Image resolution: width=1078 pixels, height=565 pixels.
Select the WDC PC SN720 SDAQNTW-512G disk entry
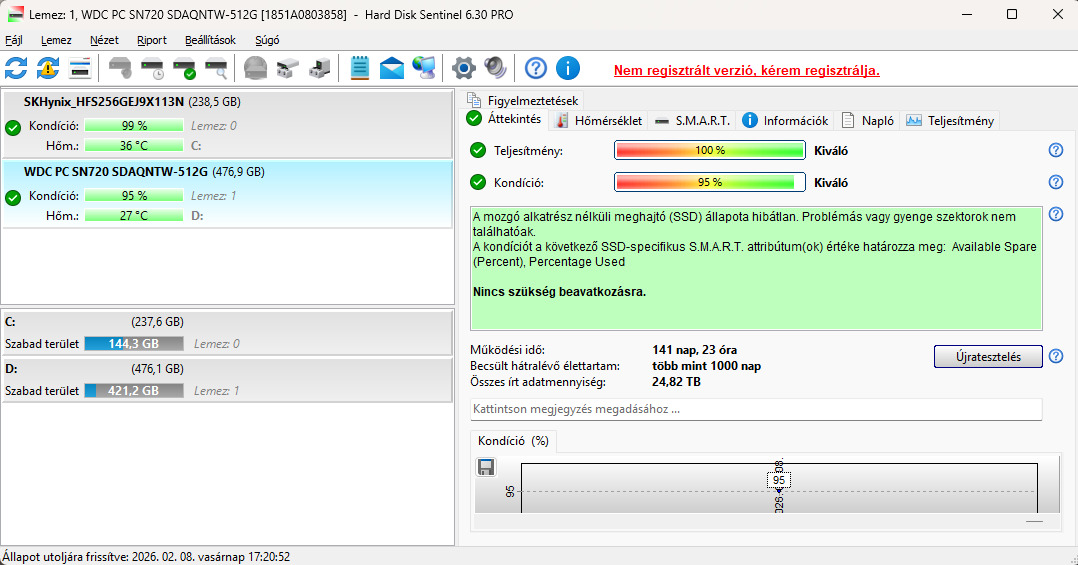pyautogui.click(x=228, y=195)
